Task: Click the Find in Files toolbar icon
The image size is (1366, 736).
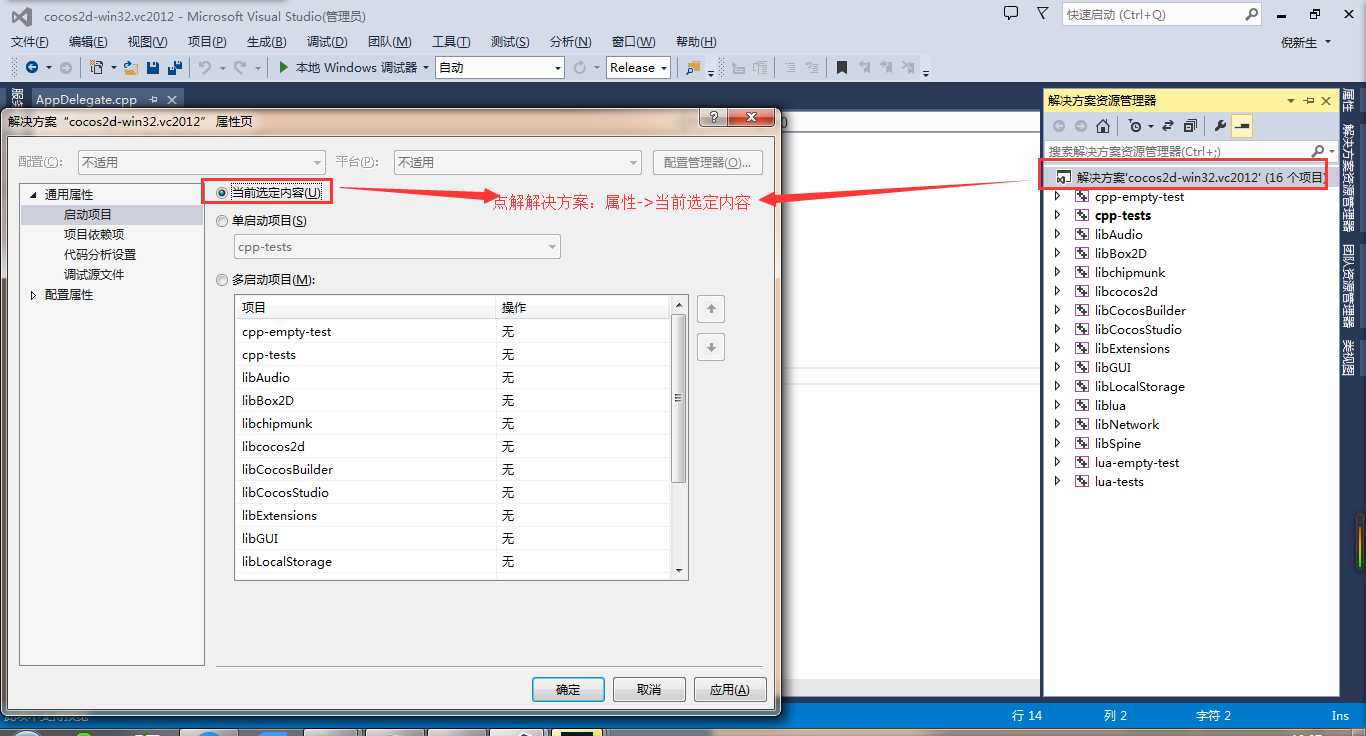Action: (693, 68)
